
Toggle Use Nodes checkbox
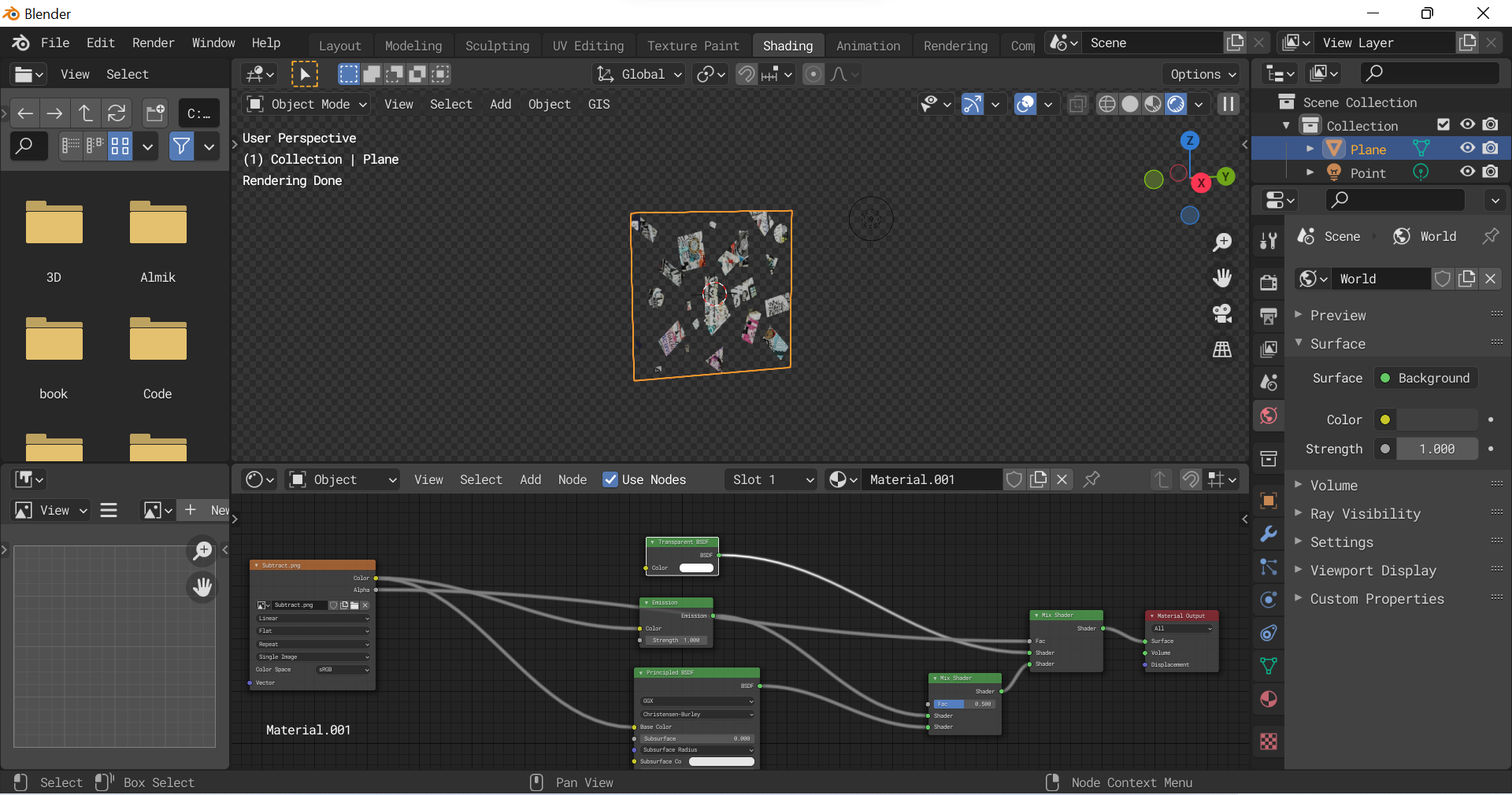(610, 479)
